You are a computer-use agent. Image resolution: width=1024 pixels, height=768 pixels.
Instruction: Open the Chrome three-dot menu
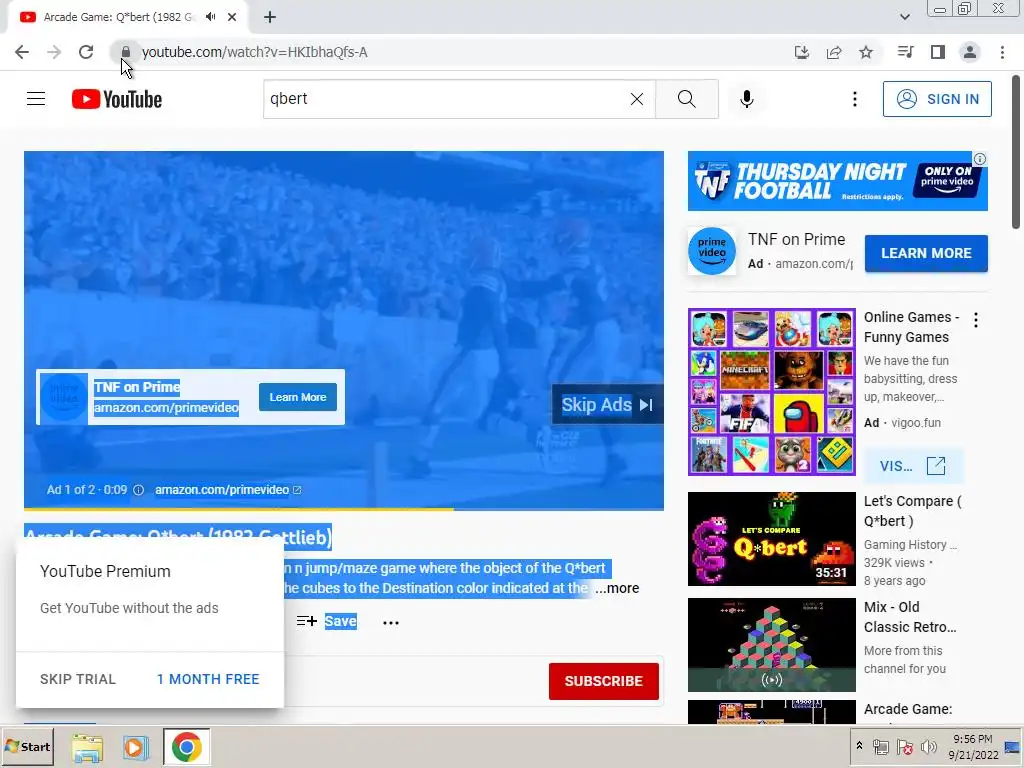[1002, 52]
